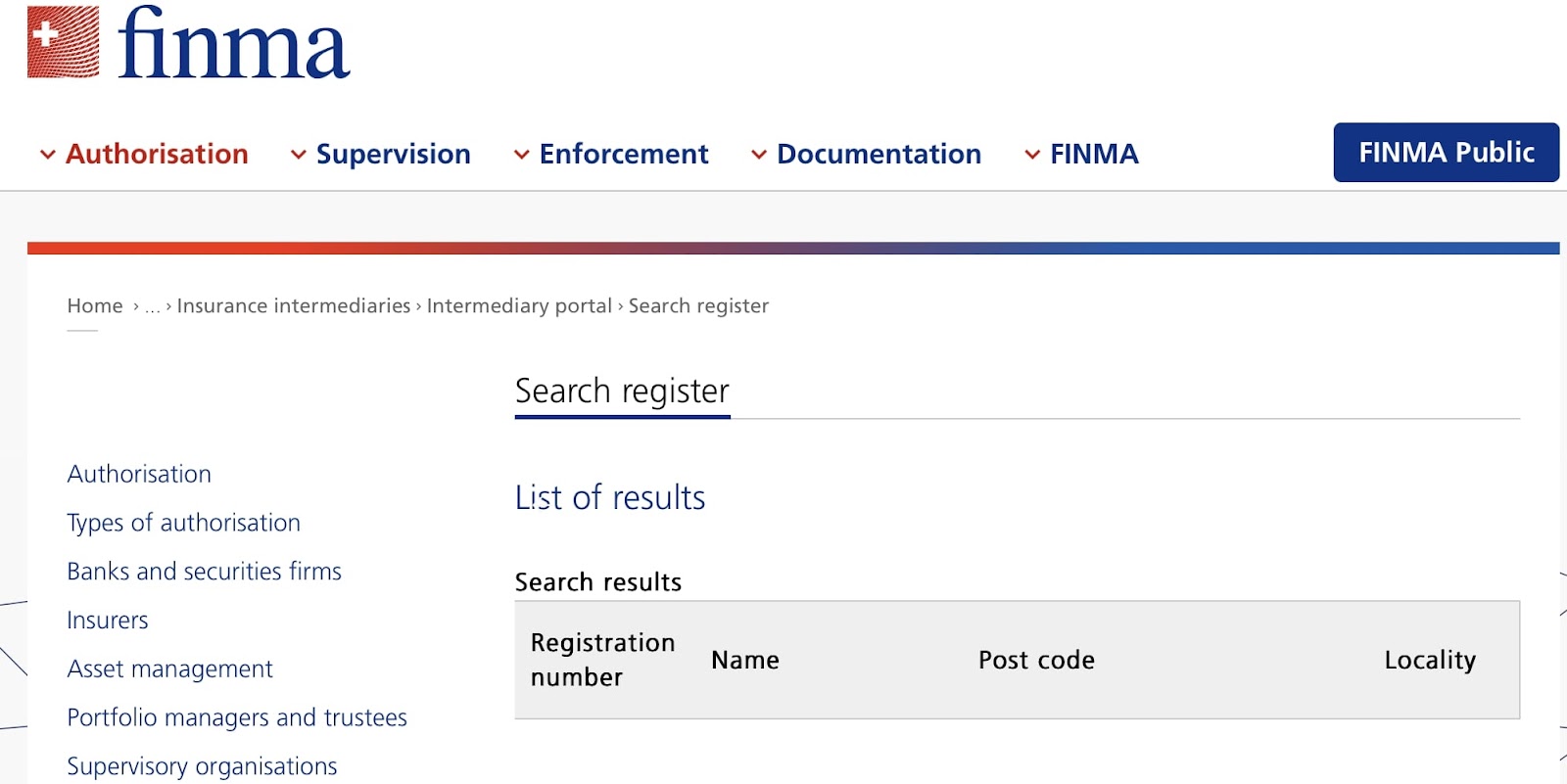The height and width of the screenshot is (784, 1567).
Task: Open the Authorisation top navigation item
Action: tap(157, 154)
